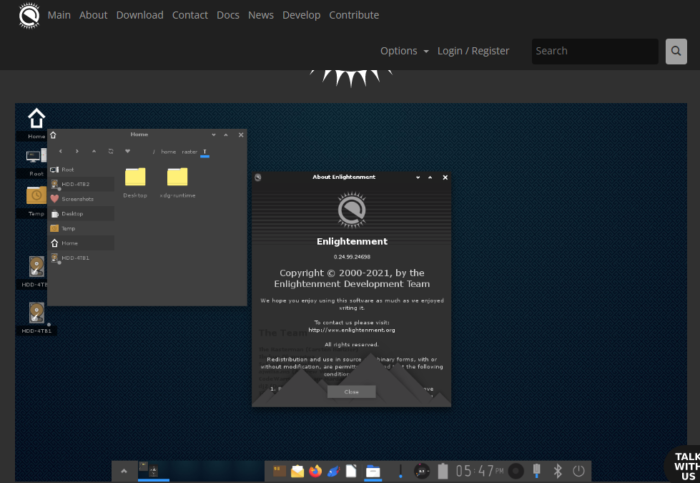Refresh the Home file manager view

coord(111,151)
